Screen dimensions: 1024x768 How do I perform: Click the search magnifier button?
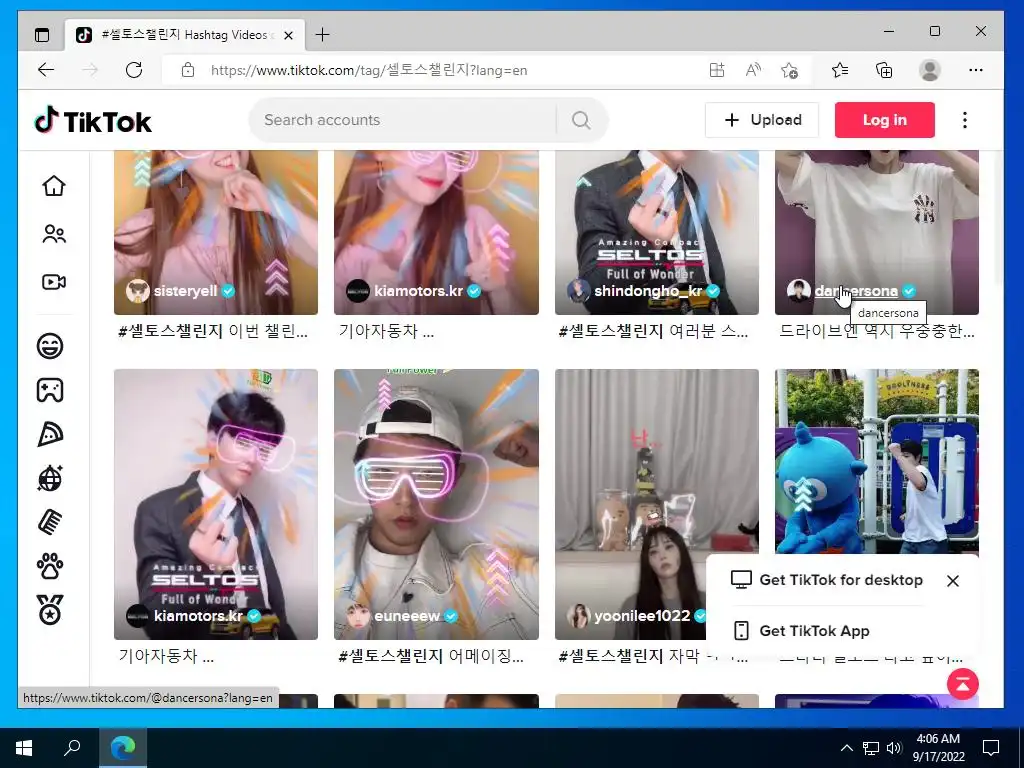pyautogui.click(x=581, y=120)
